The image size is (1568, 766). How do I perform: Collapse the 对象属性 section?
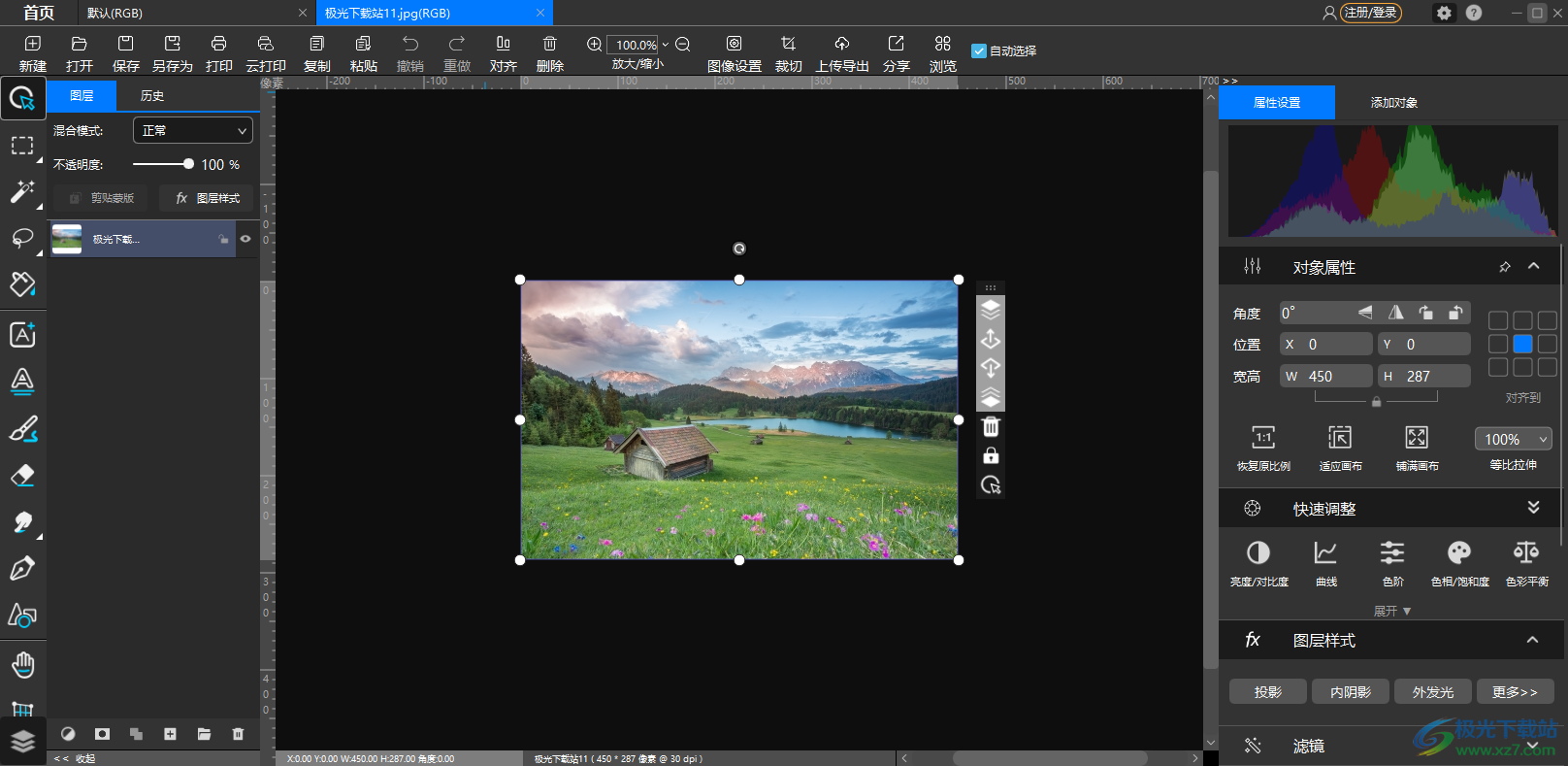(x=1533, y=266)
